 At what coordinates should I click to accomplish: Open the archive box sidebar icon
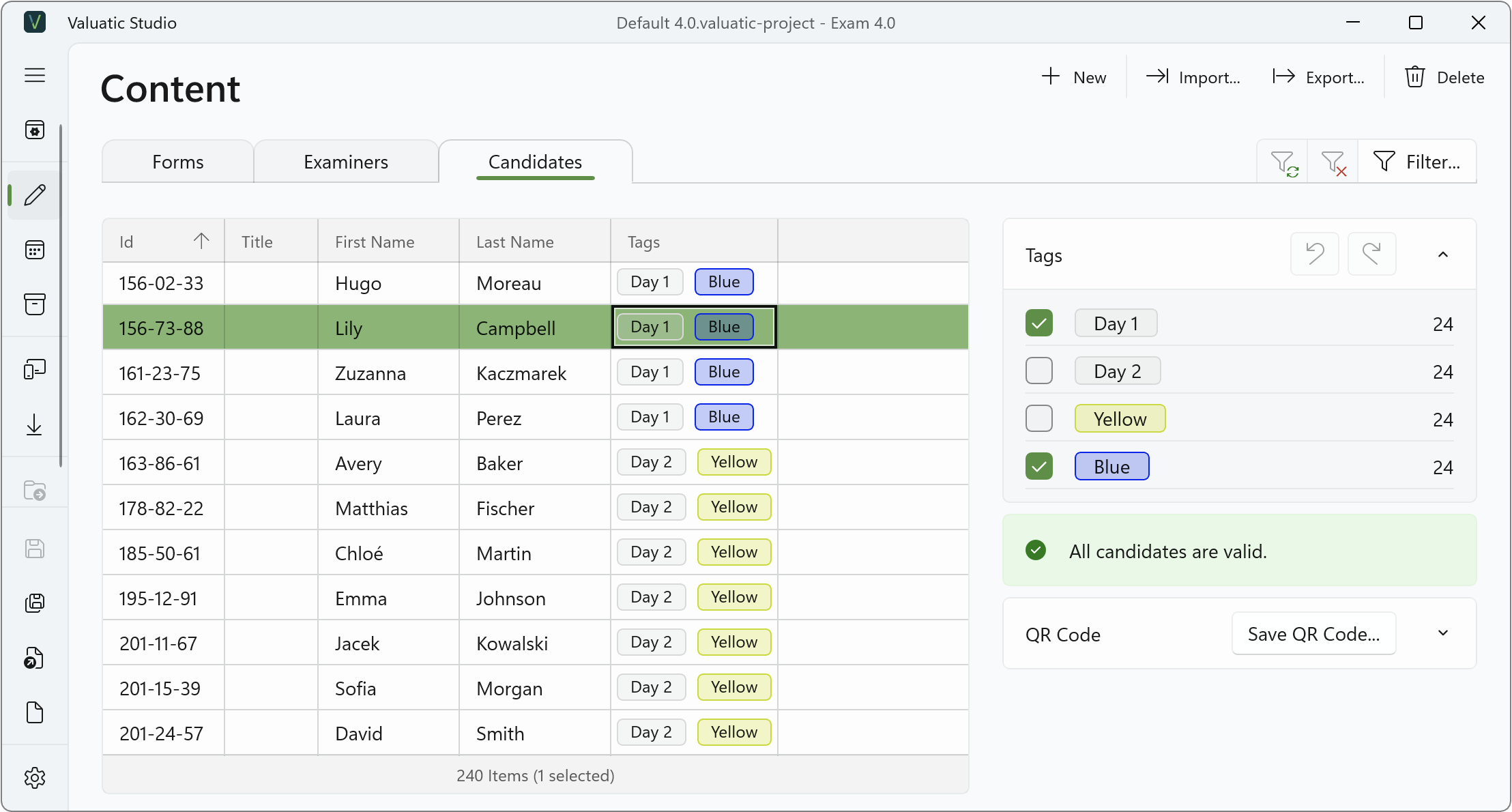(35, 304)
